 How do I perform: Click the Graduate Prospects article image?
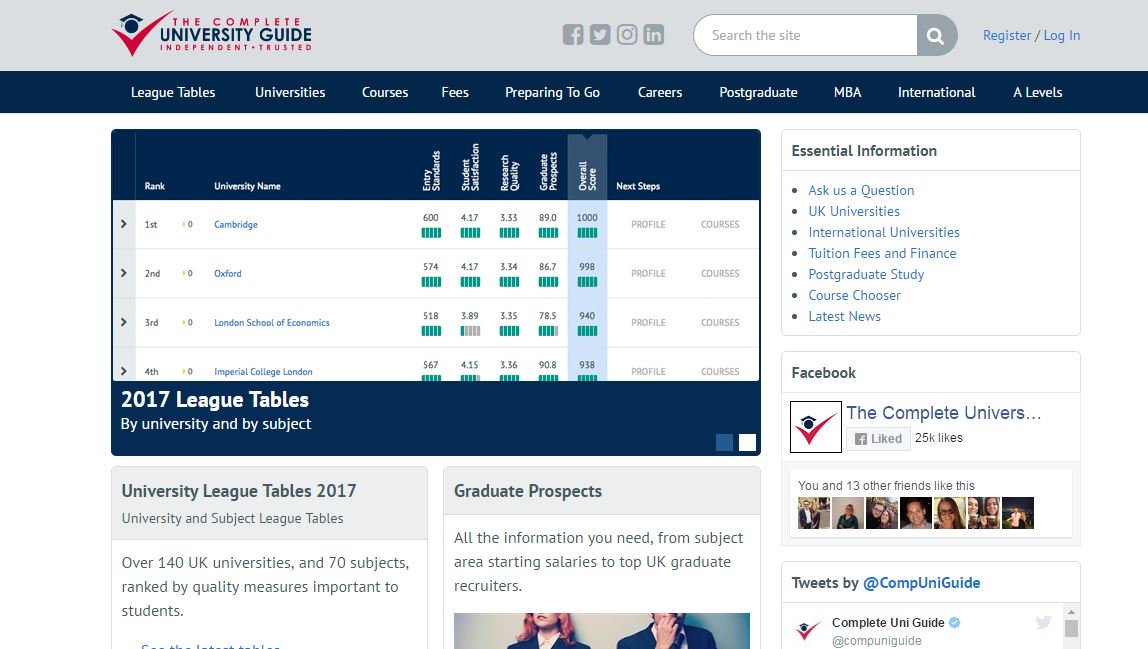click(x=602, y=631)
